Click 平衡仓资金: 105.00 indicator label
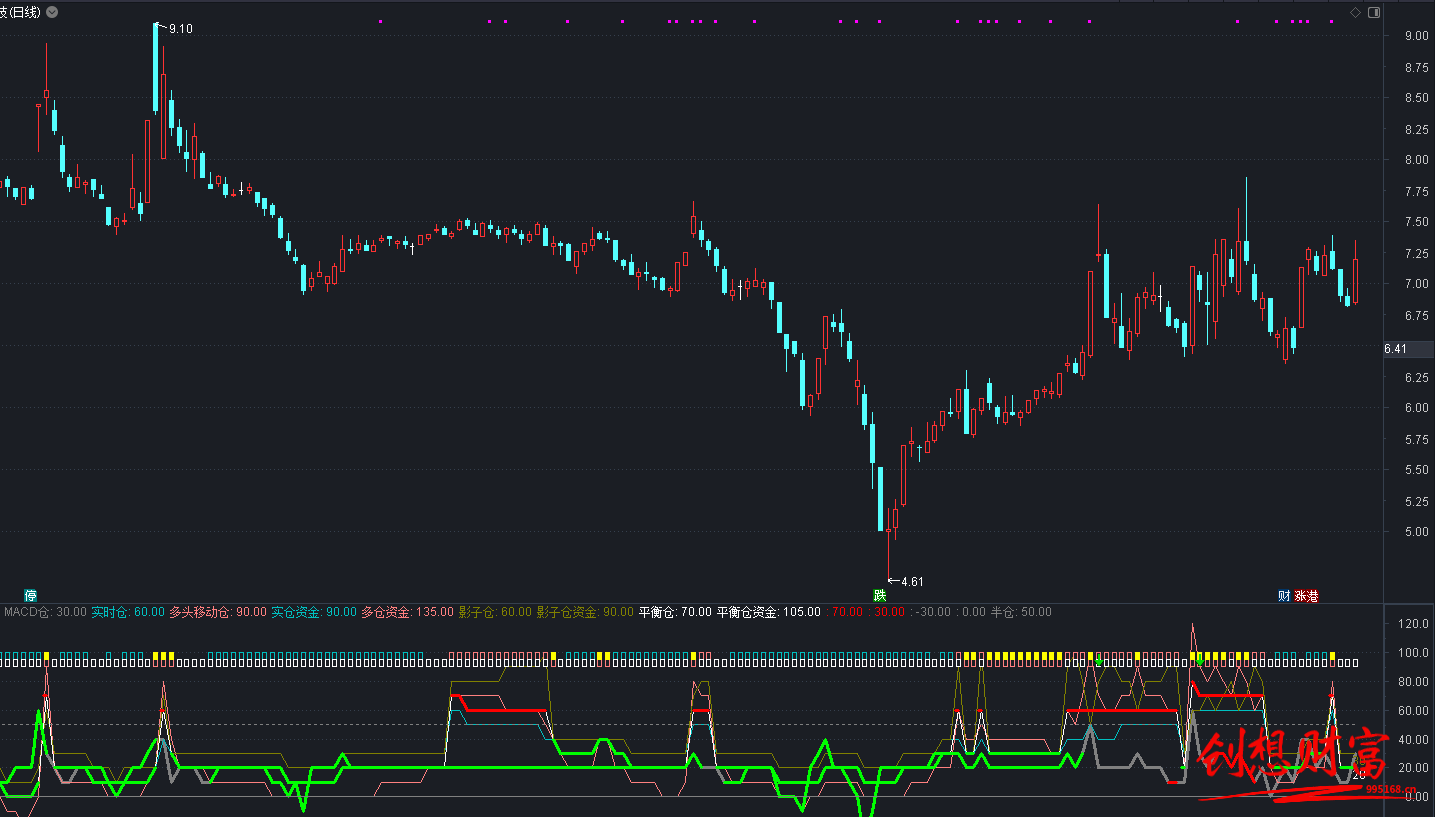 pyautogui.click(x=769, y=611)
